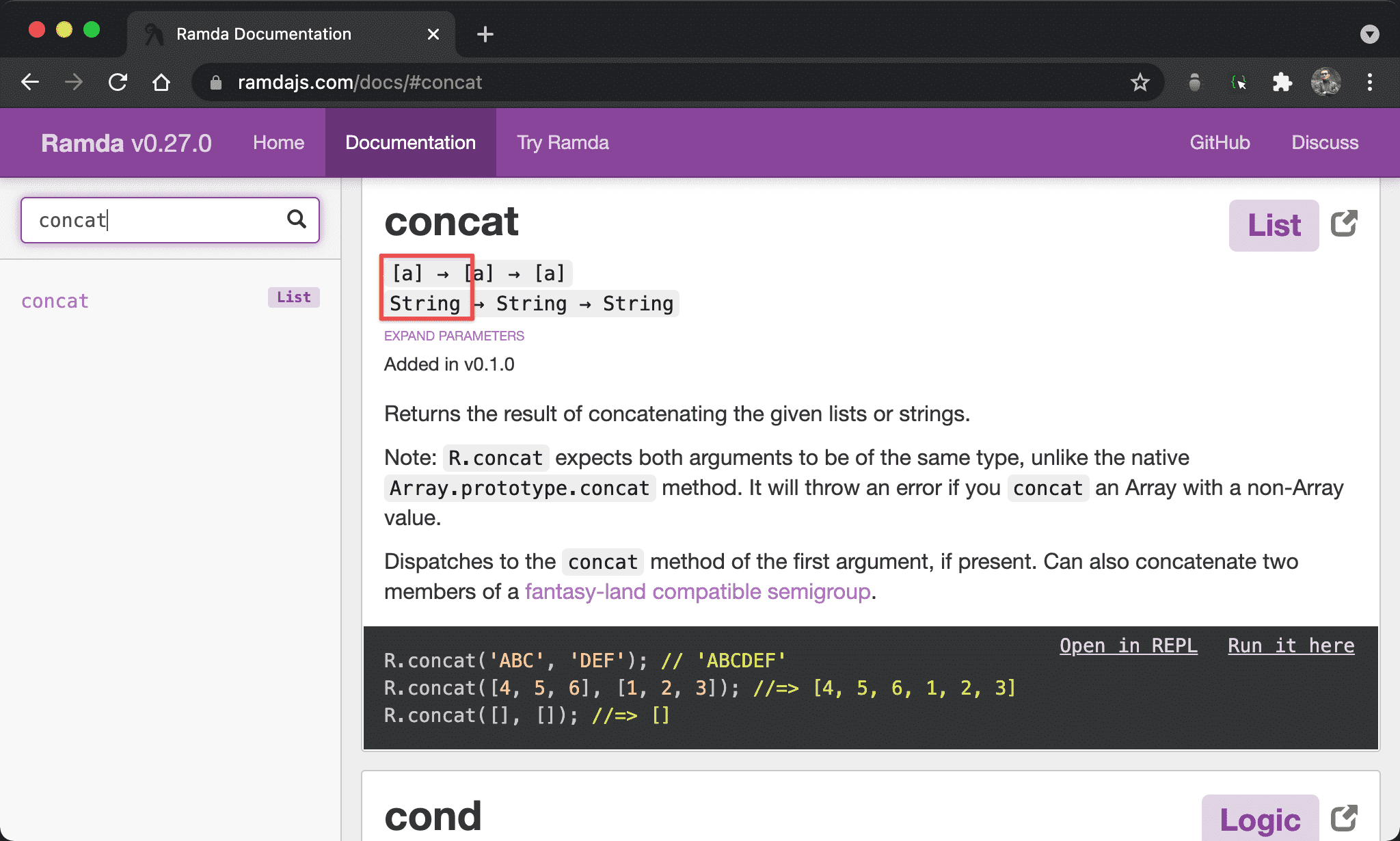
Task: View site info lock icon
Action: [216, 83]
